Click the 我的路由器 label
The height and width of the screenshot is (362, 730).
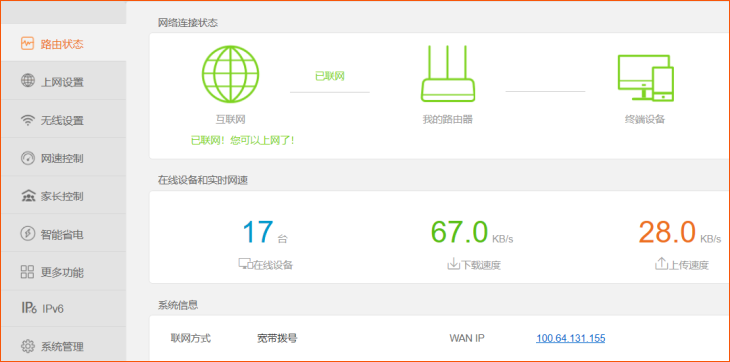[447, 120]
